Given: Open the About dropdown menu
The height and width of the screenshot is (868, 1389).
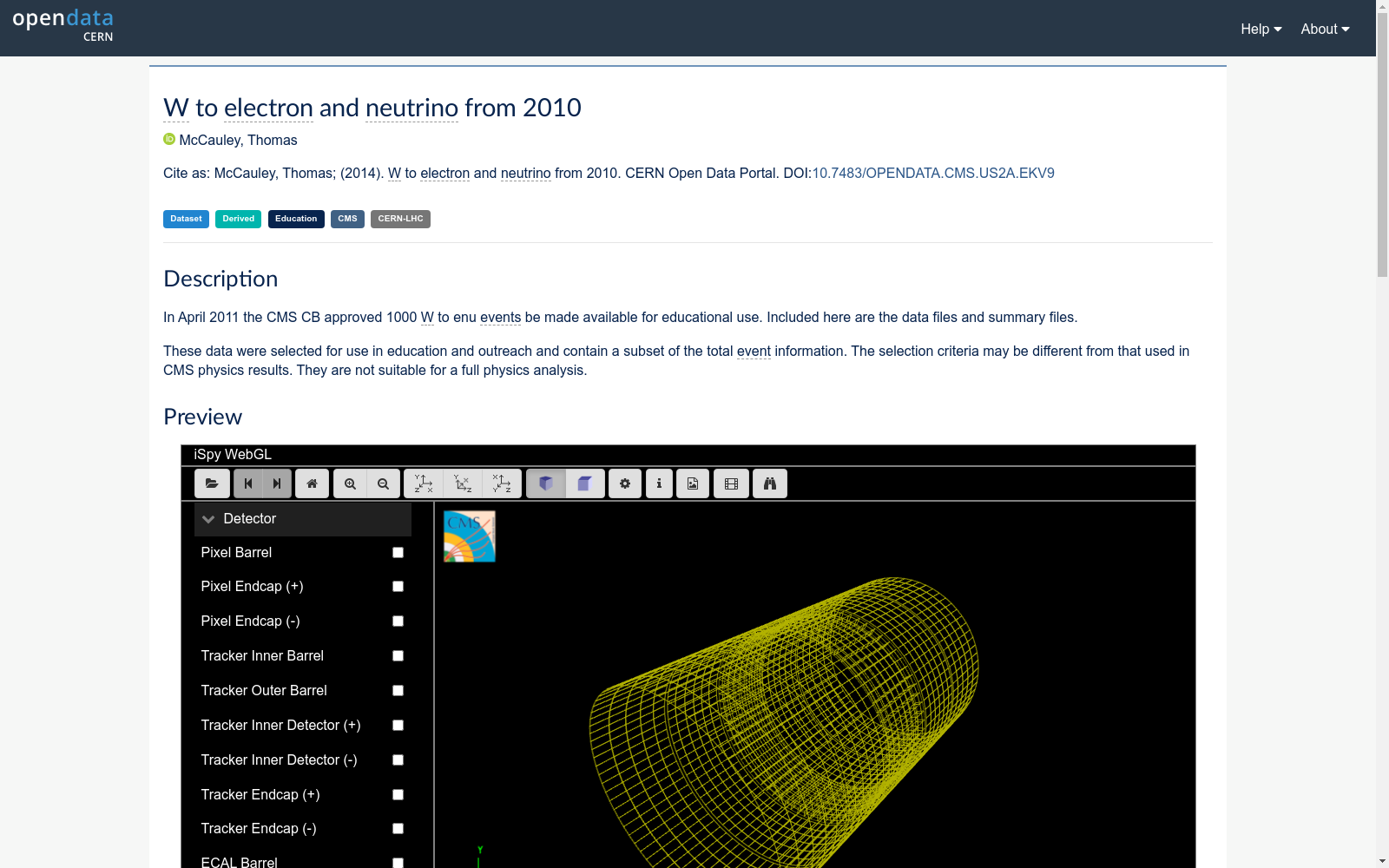Looking at the screenshot, I should [1326, 29].
